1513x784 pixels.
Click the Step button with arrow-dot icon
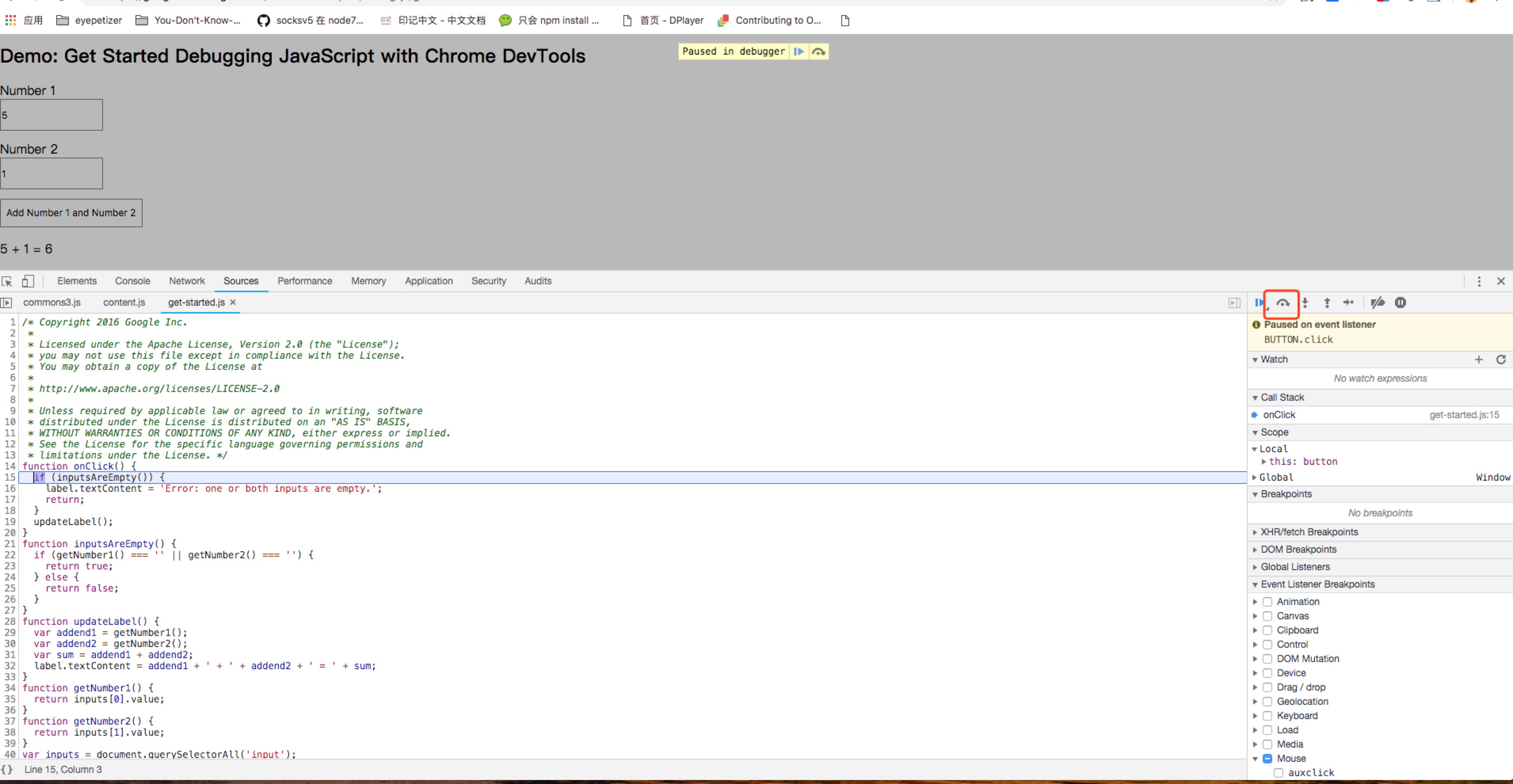[x=1349, y=303]
